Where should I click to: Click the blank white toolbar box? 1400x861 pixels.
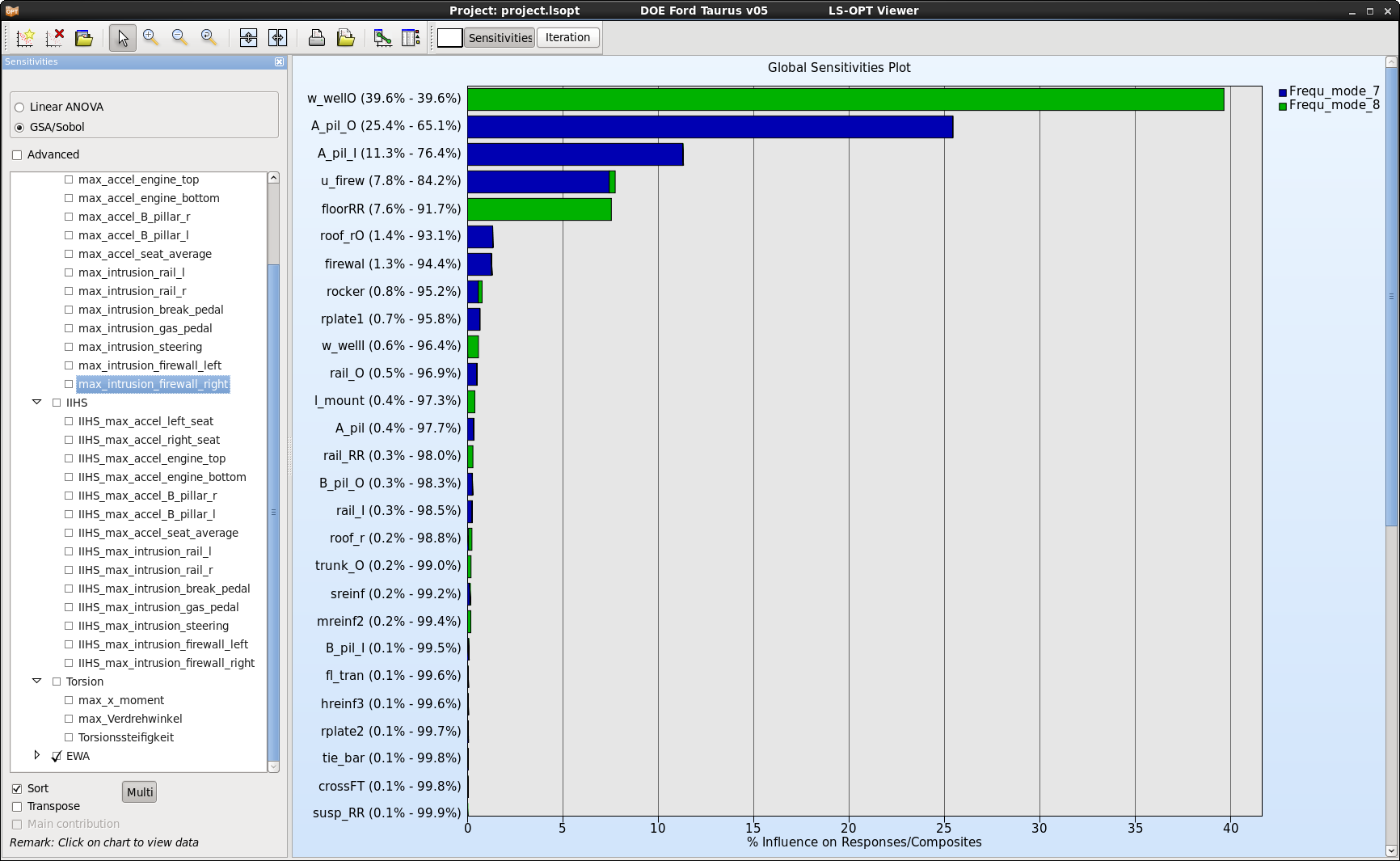pyautogui.click(x=450, y=37)
